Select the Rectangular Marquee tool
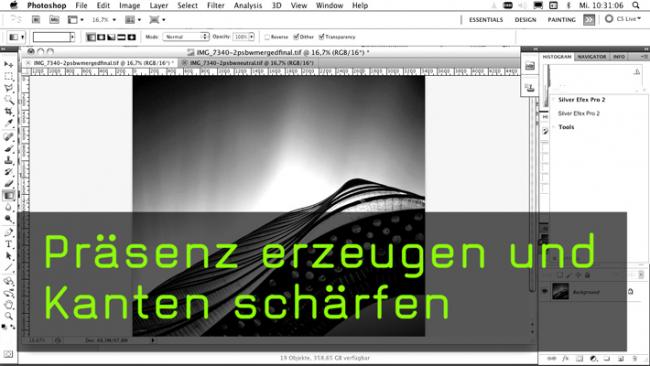This screenshot has height=366, width=650. click(x=8, y=77)
